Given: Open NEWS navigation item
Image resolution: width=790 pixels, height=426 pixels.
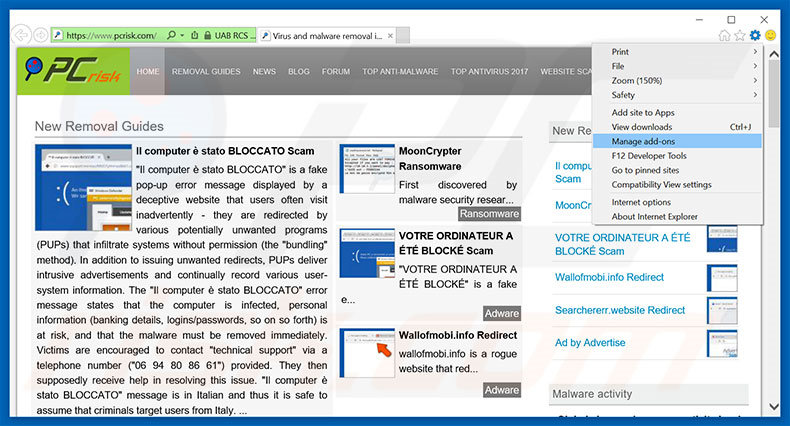Looking at the screenshot, I should pos(265,72).
